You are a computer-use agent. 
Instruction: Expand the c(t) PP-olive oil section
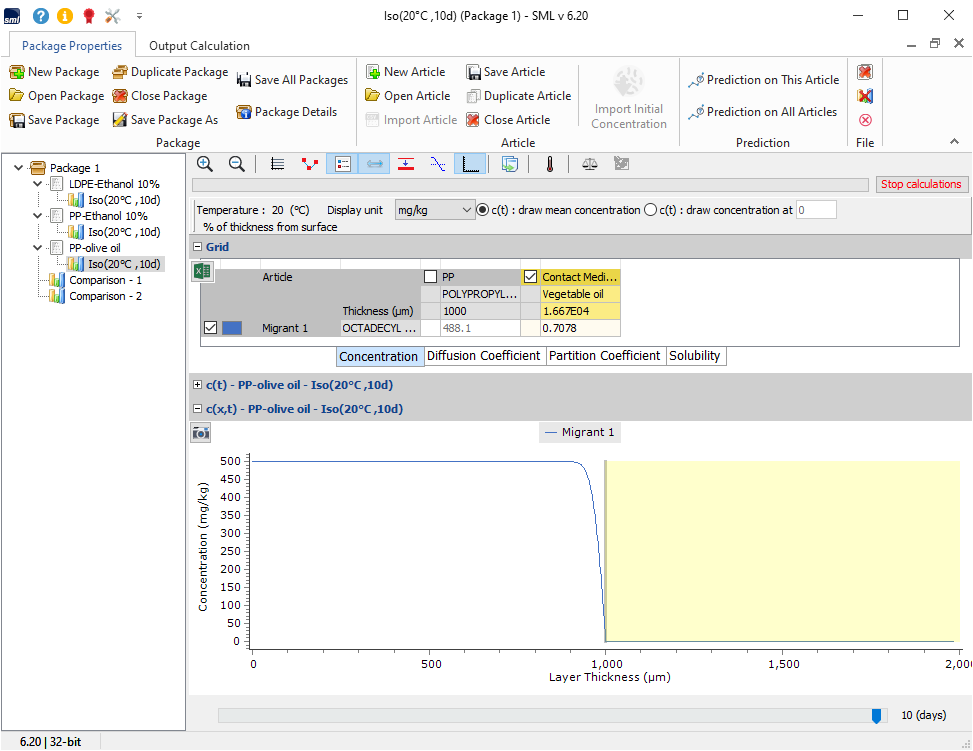click(197, 385)
